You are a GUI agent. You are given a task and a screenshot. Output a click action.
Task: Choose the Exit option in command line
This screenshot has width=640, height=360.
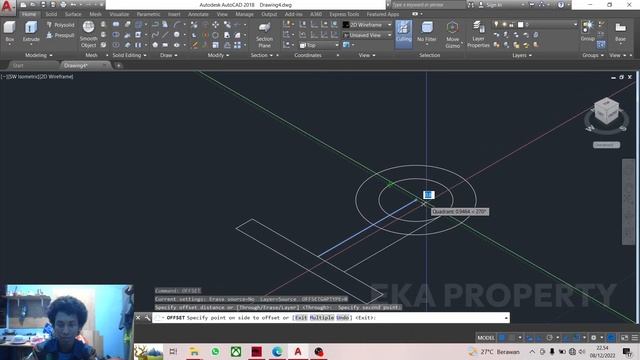(x=301, y=318)
